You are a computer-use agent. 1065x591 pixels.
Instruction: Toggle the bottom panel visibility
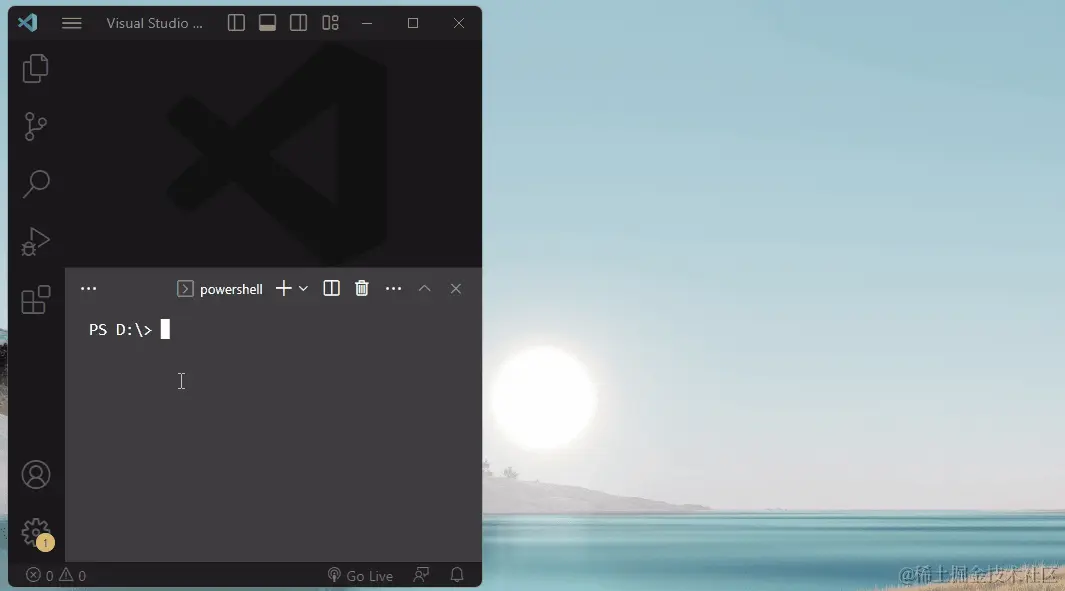click(268, 23)
